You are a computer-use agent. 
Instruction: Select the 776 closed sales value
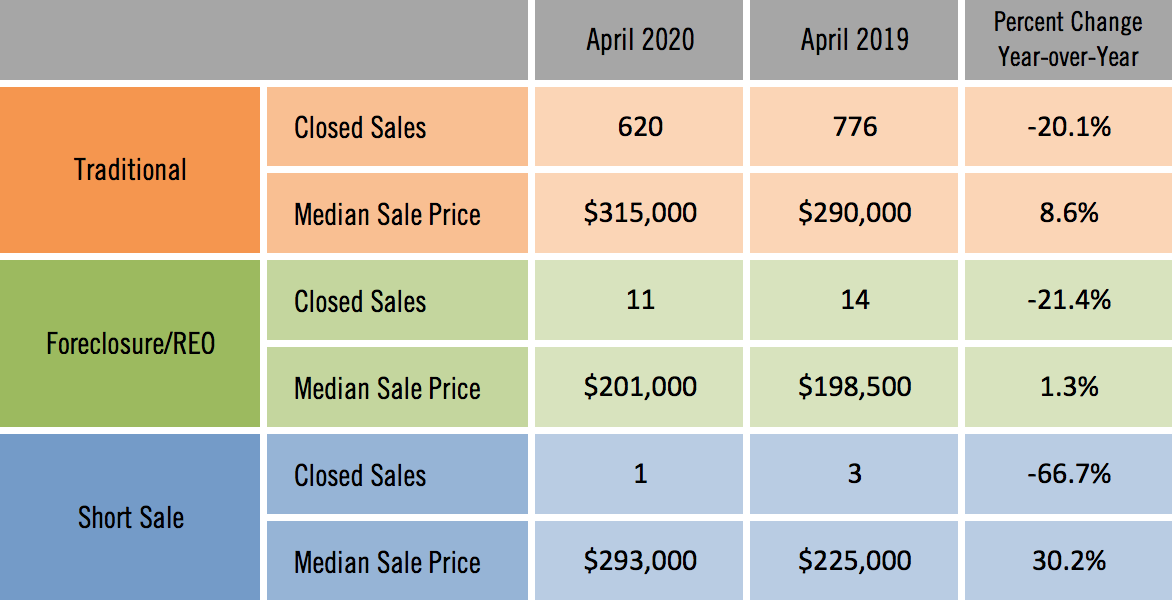point(854,127)
